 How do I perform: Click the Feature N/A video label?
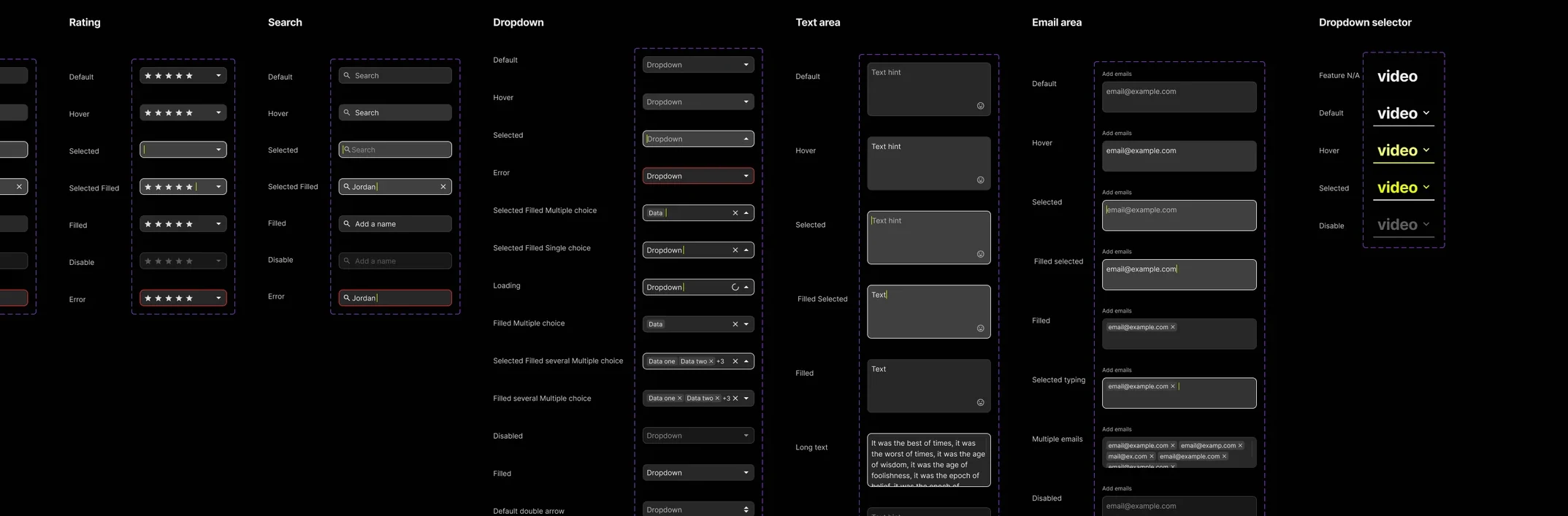pyautogui.click(x=1397, y=77)
